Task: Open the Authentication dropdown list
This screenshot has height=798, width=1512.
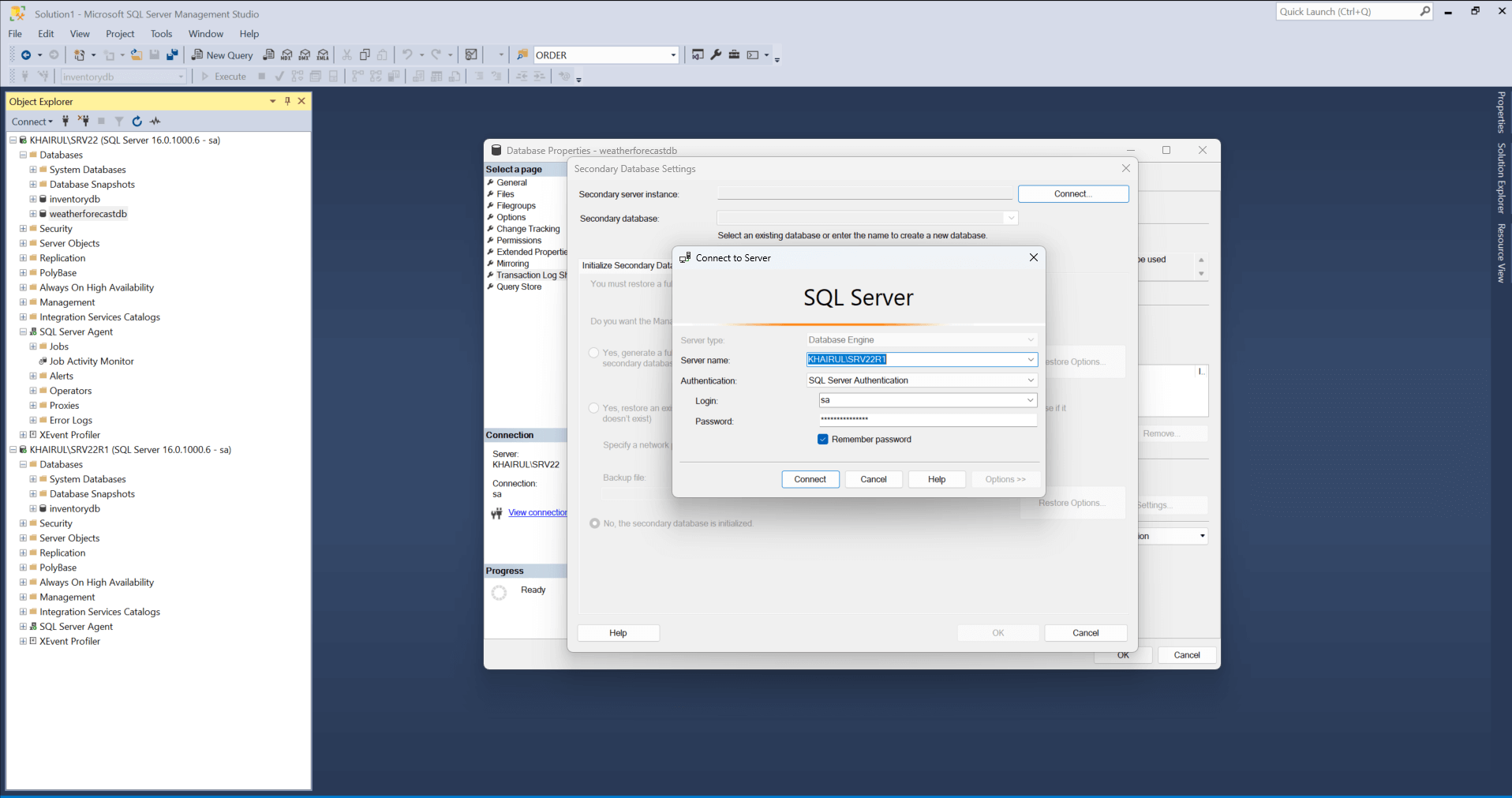Action: click(x=1030, y=380)
